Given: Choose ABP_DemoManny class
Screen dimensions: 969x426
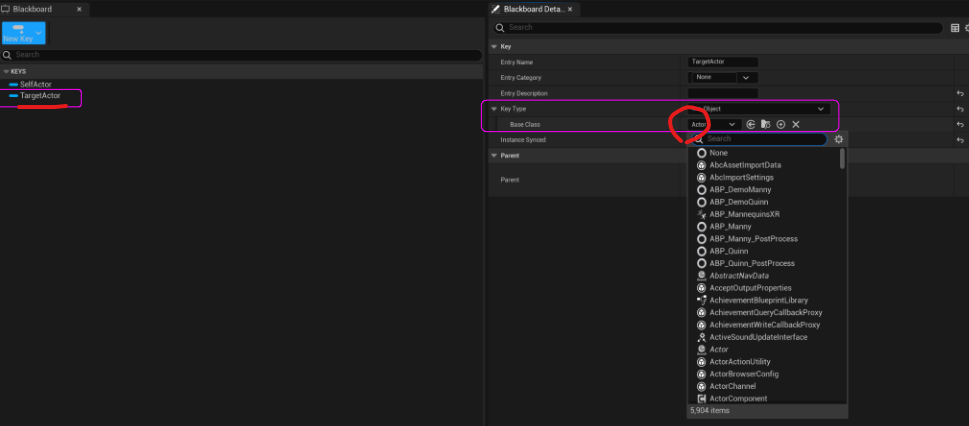Looking at the screenshot, I should [x=740, y=190].
